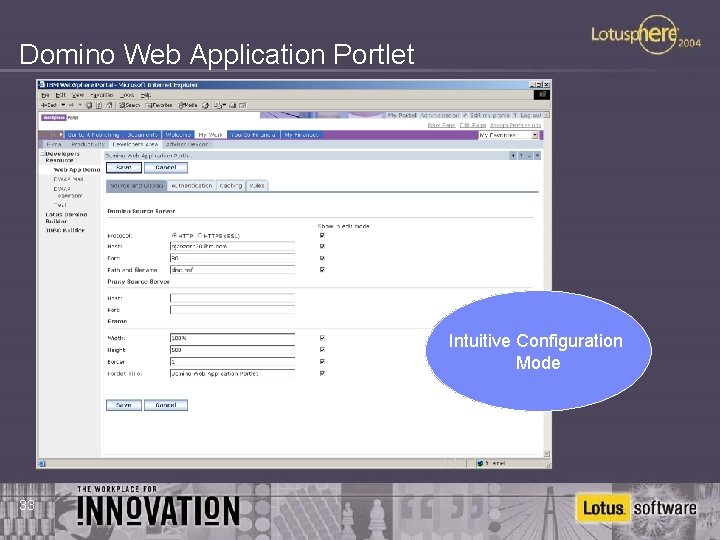Open the Developers Area sub-tab

[x=135, y=144]
